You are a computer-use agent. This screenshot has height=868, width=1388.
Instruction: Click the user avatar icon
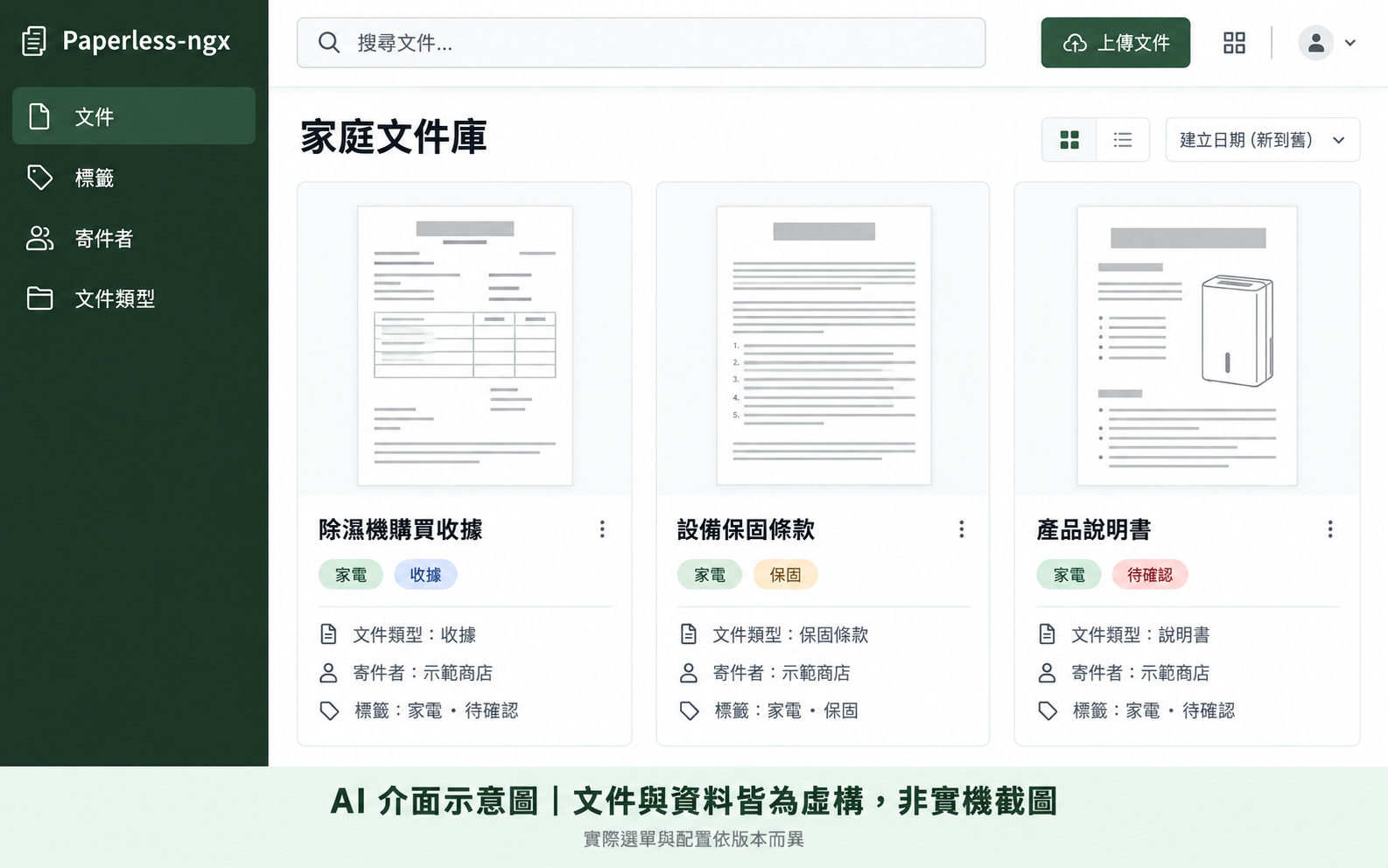pos(1315,43)
